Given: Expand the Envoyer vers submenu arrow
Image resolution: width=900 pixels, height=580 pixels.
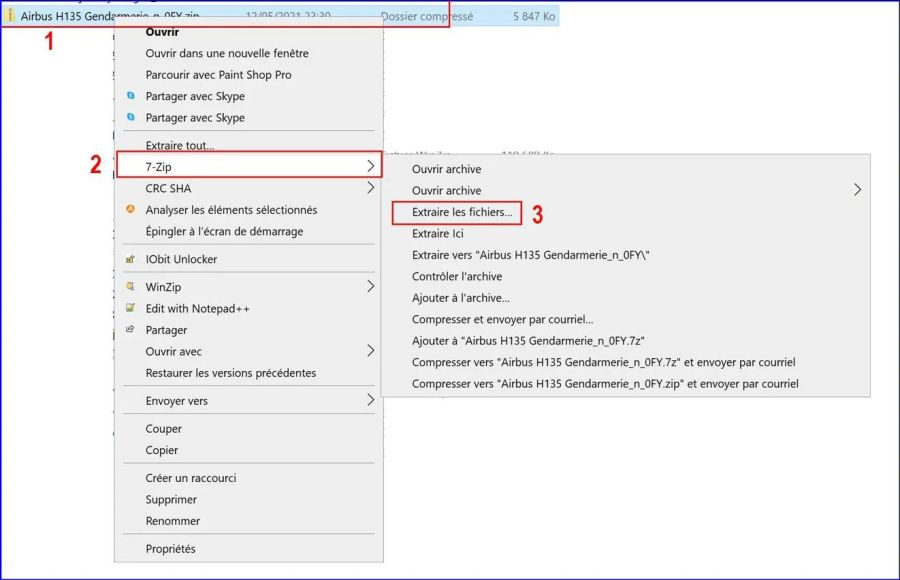Looking at the screenshot, I should point(371,400).
